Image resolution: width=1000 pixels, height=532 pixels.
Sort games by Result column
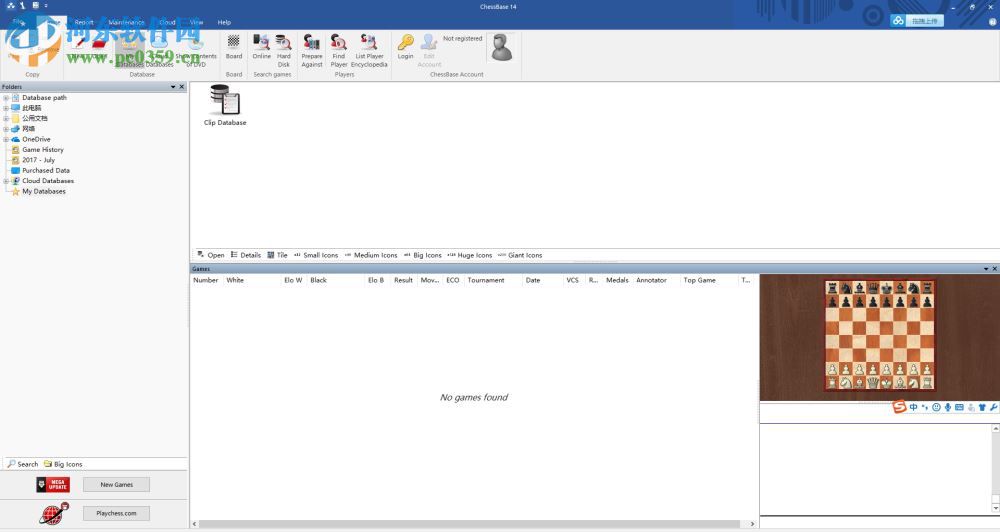coord(404,280)
